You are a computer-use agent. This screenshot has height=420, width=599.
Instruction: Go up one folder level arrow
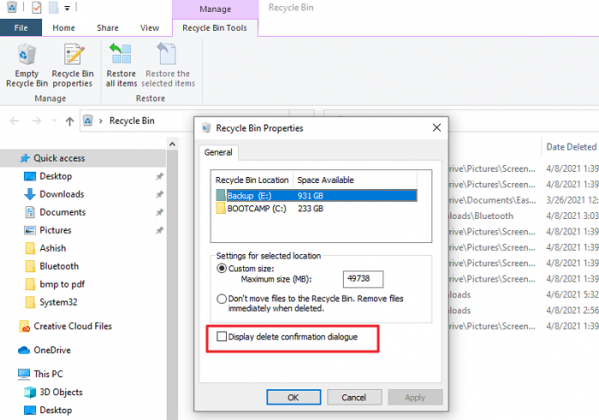[x=70, y=121]
